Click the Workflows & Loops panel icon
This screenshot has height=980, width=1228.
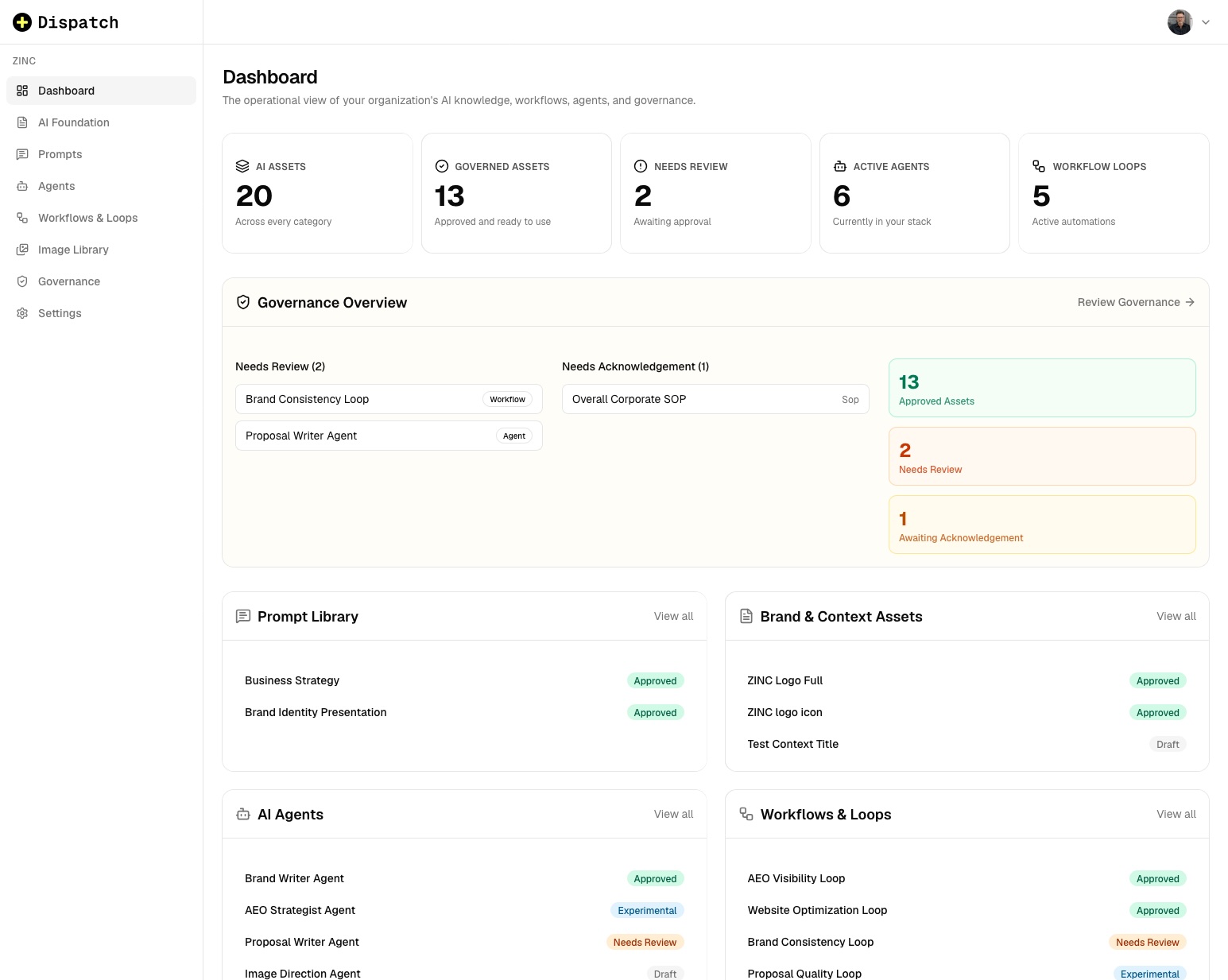click(746, 814)
